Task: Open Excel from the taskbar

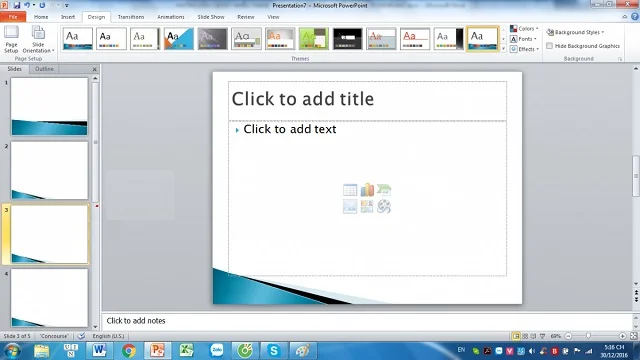Action: click(x=187, y=351)
